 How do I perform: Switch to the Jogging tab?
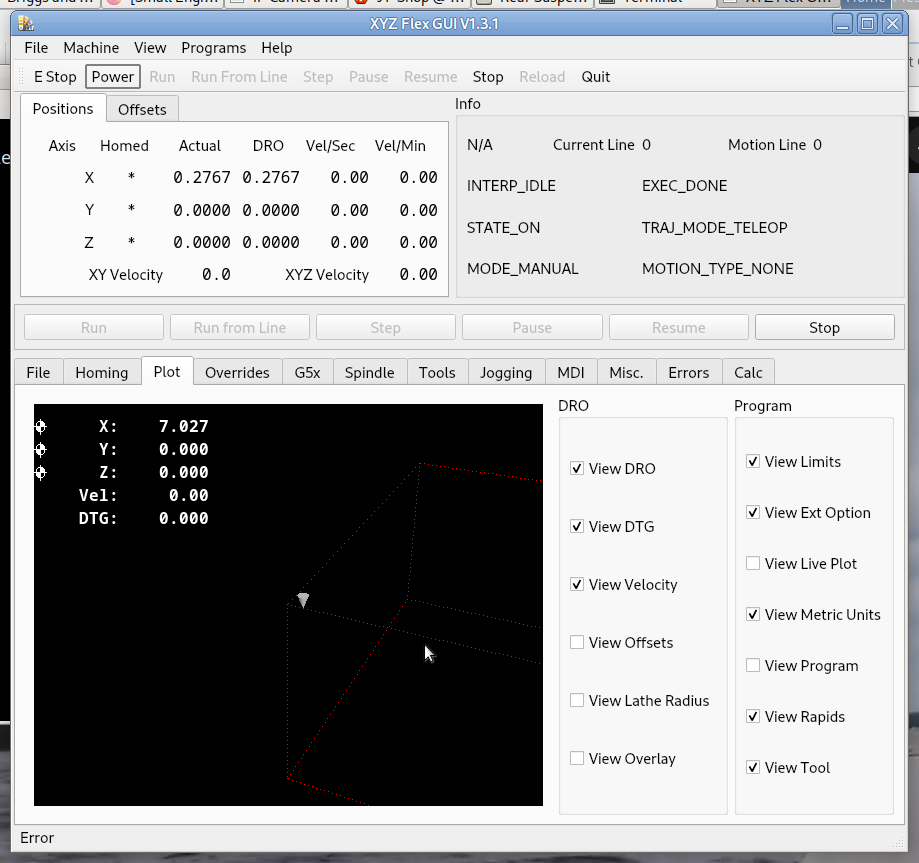tap(506, 373)
